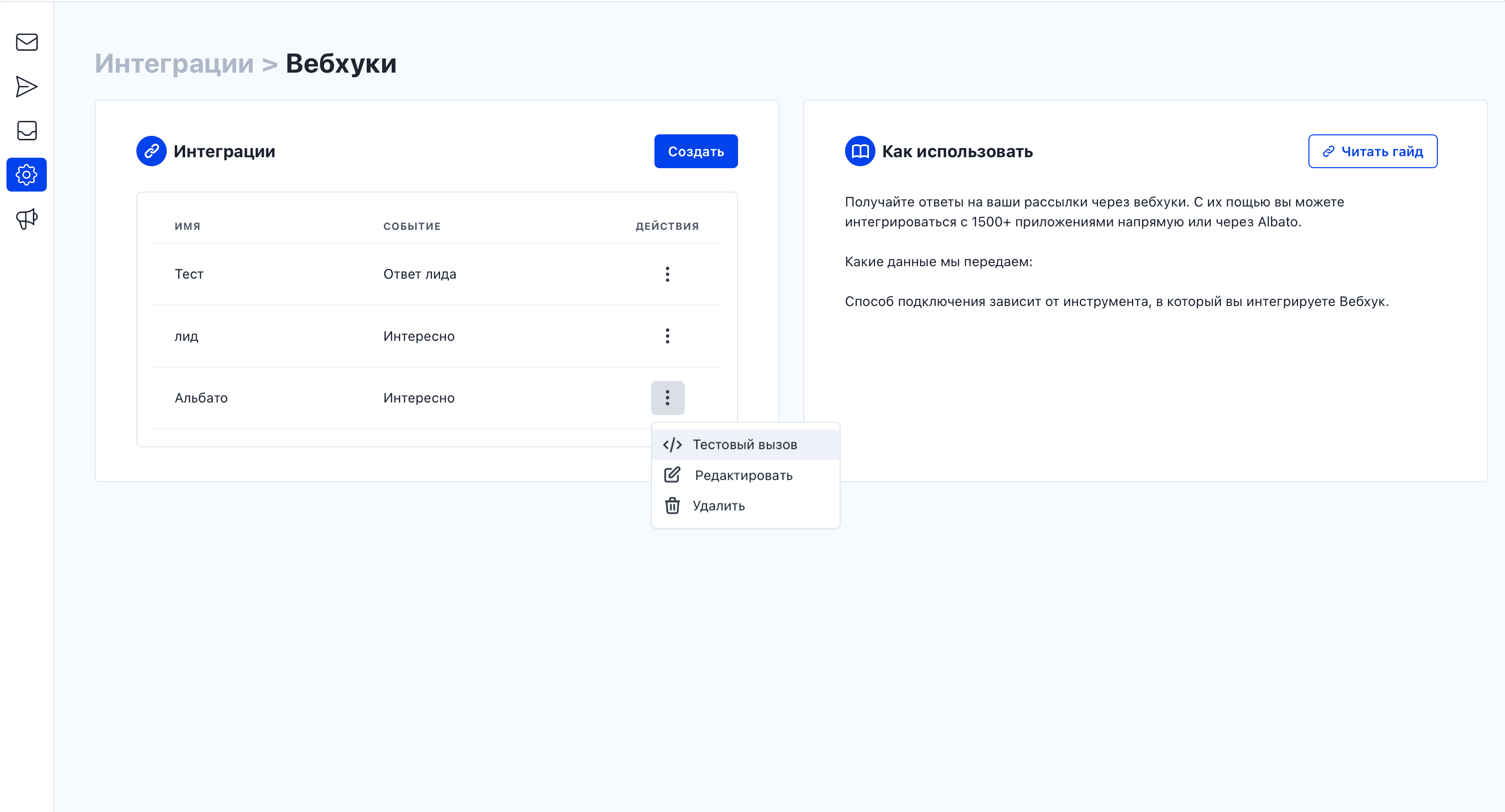Open the inbox tray sidebar icon
Screen dimensions: 1505x812
coord(27,130)
